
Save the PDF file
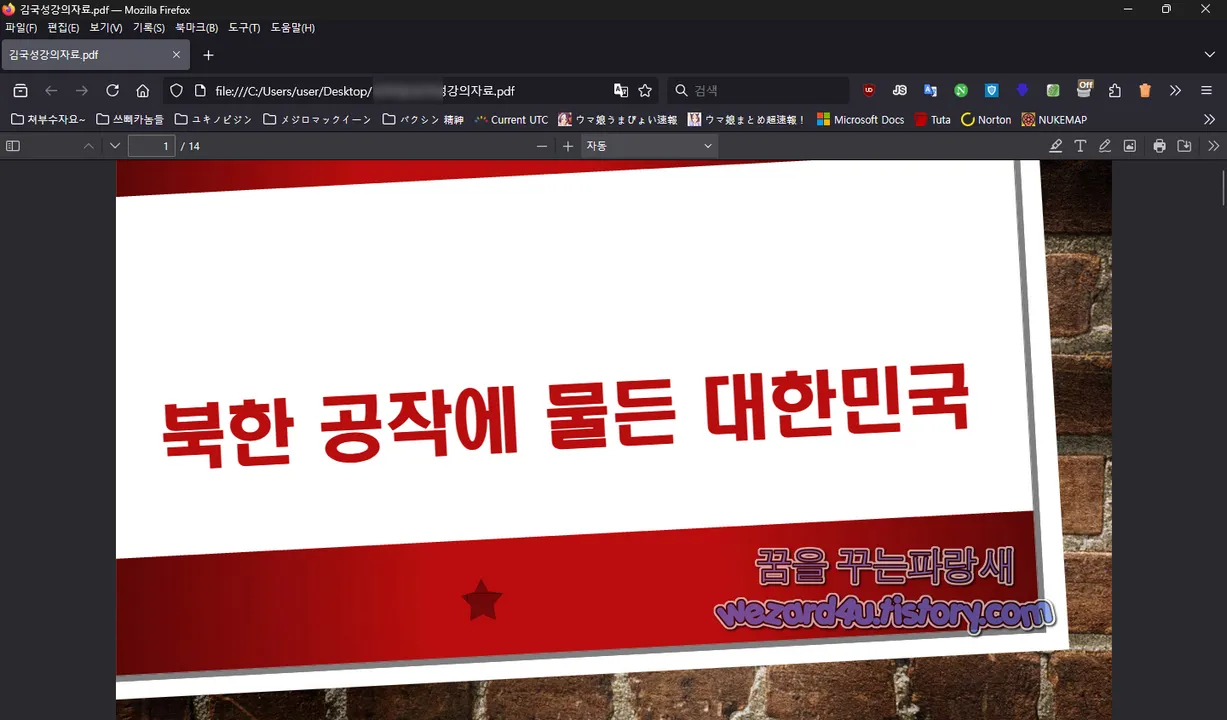1184,145
